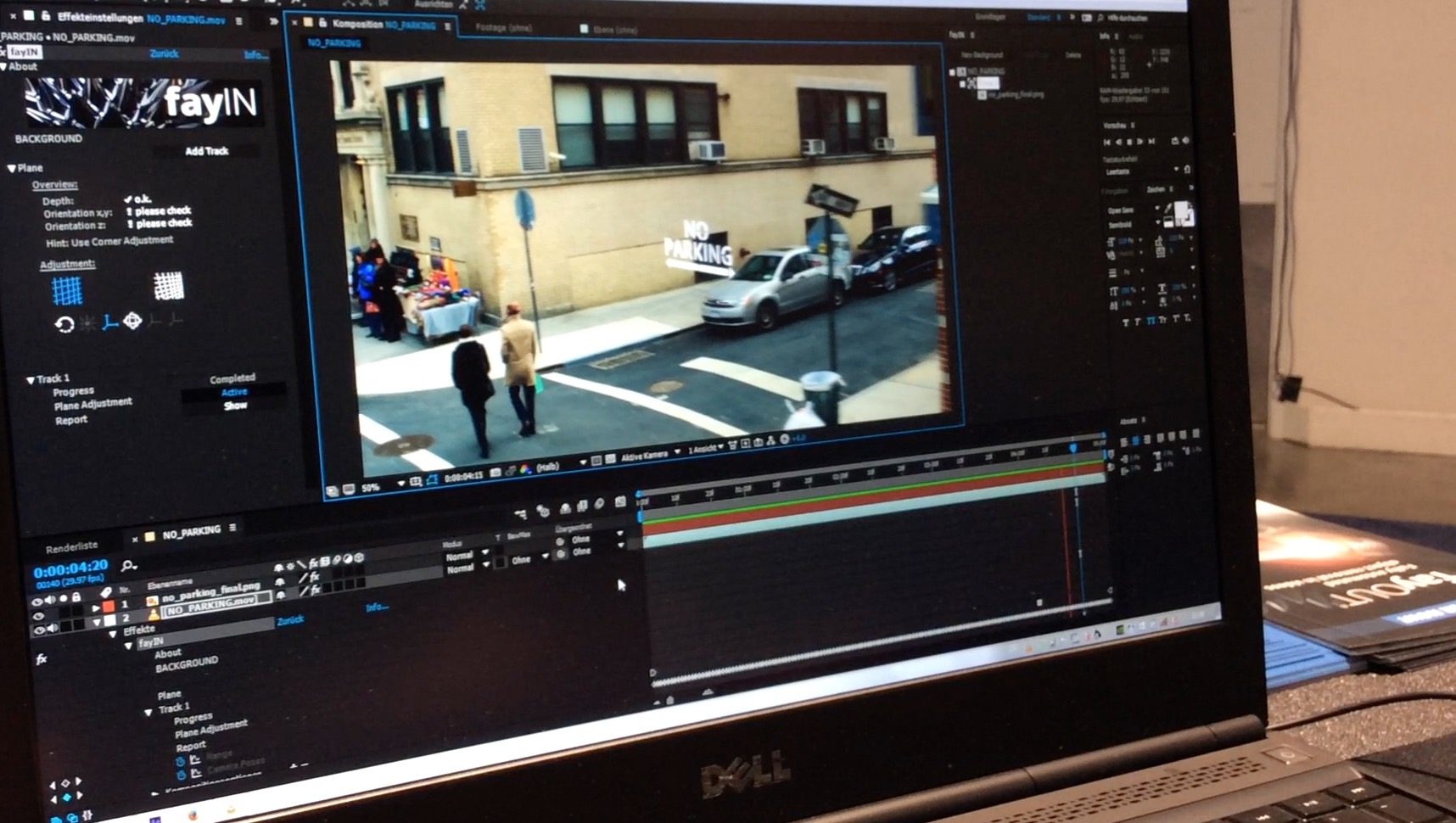Collapse the Effekte group in timeline

click(x=113, y=634)
